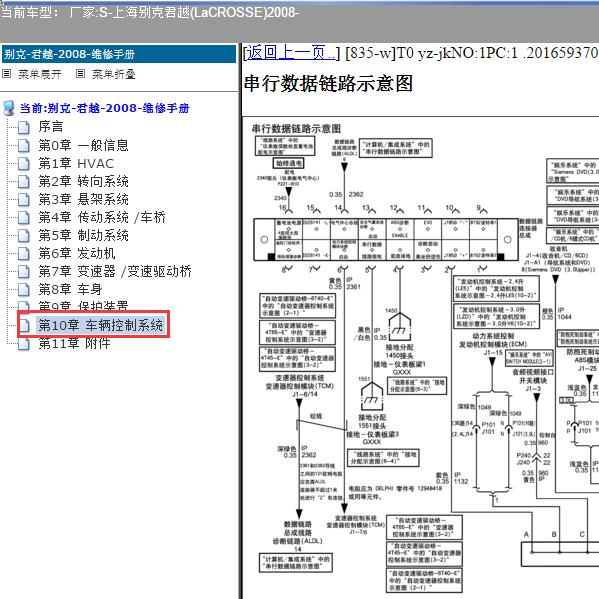Click the data link connector block in the diagram
Viewport: 599px width, 599px height.
tap(386, 240)
